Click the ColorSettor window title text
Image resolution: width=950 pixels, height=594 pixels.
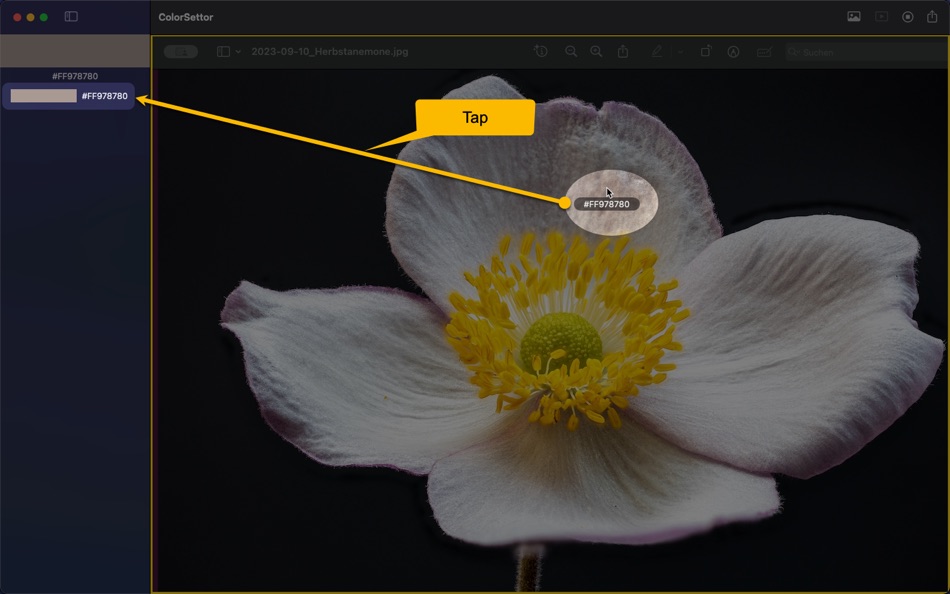tap(185, 17)
